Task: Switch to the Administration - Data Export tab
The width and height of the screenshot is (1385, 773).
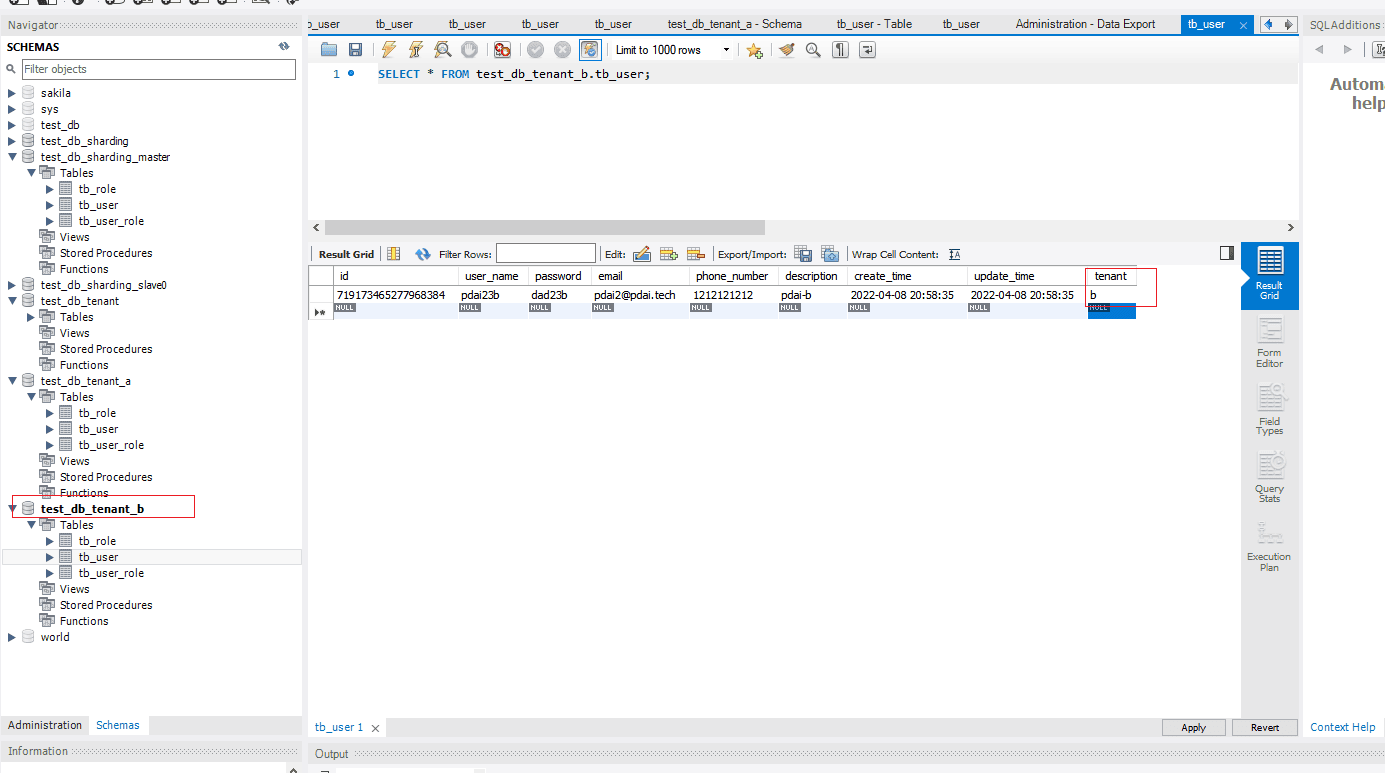Action: point(1085,24)
